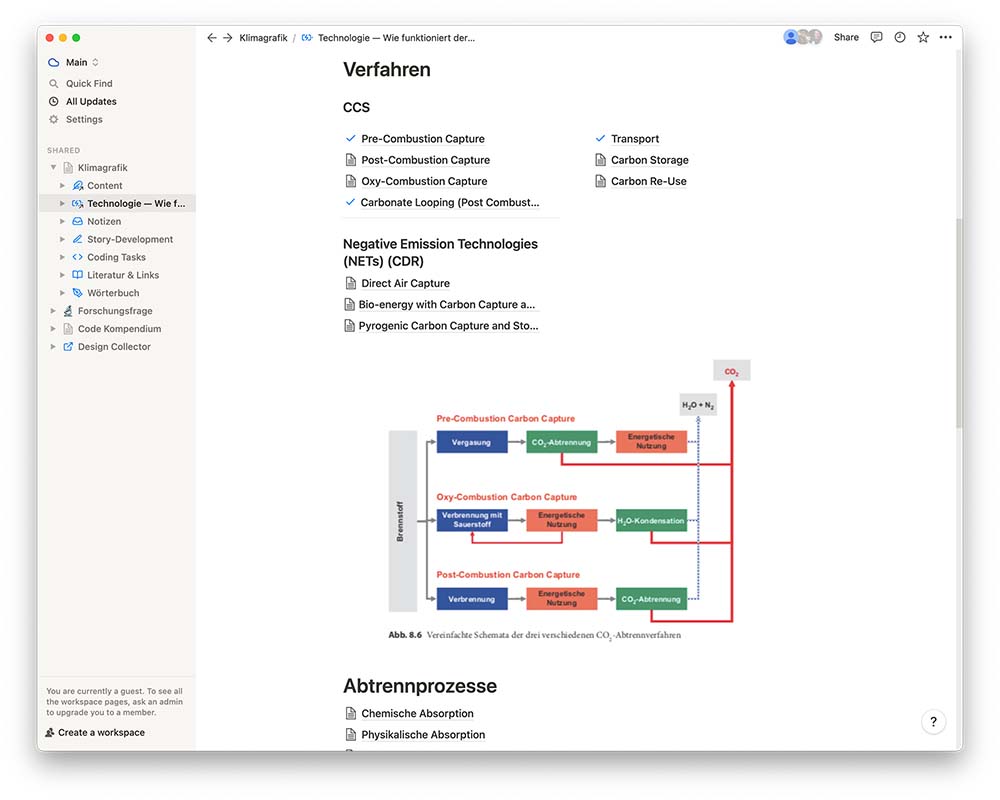Collapse the Klimagrafik sidebar section
This screenshot has width=1000, height=800.
click(x=53, y=168)
